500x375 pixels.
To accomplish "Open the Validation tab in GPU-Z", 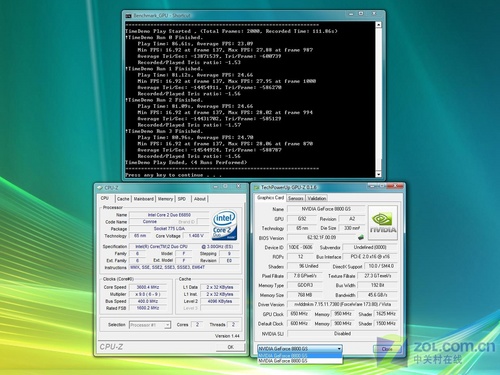I will 317,198.
